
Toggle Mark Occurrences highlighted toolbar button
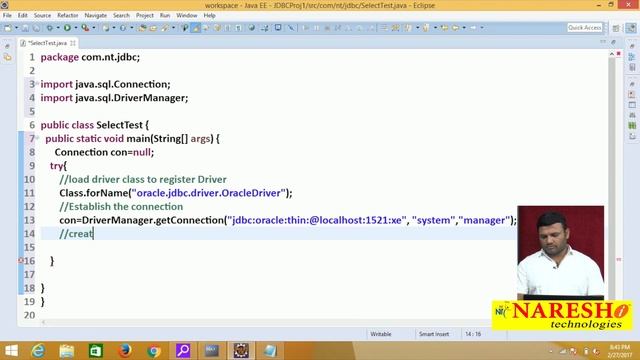click(x=196, y=28)
